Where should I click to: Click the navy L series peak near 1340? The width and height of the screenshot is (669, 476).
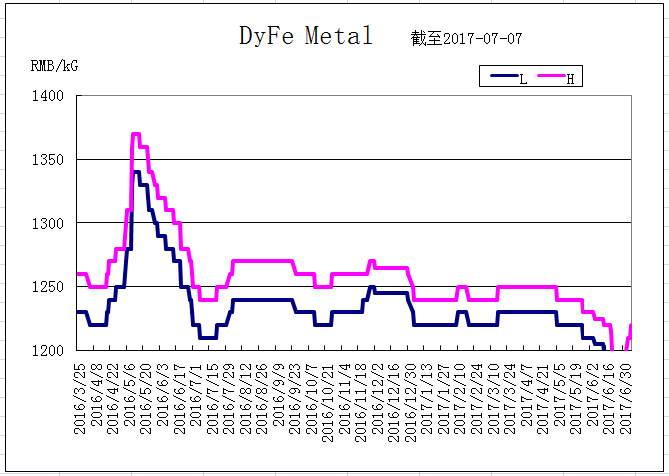pos(137,172)
